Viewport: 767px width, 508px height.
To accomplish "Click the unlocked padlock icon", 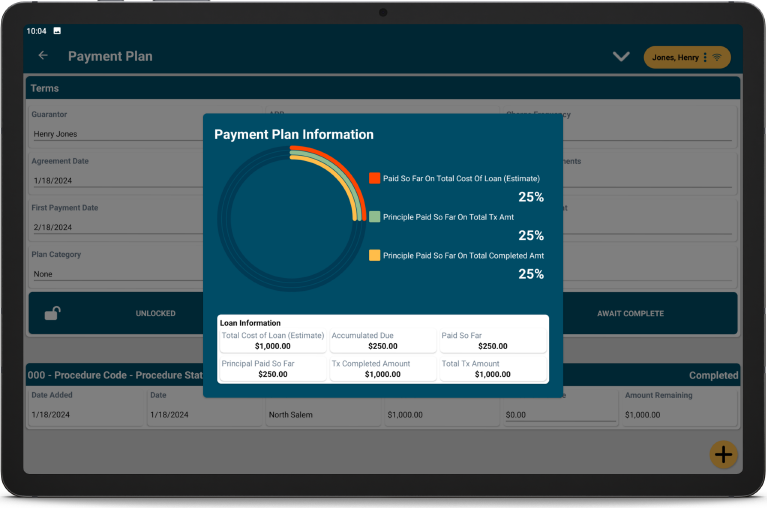I will click(52, 313).
